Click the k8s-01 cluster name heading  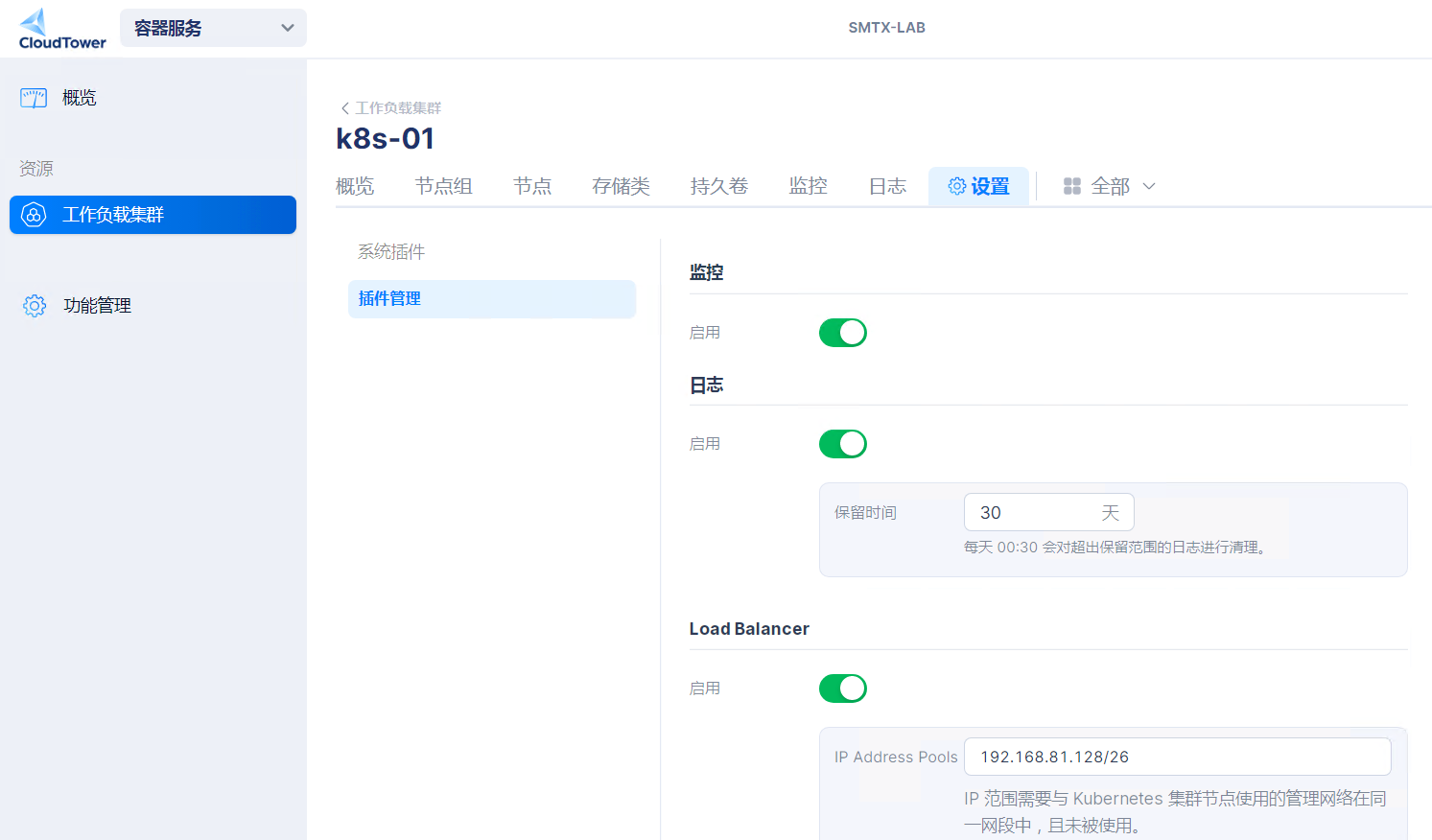click(385, 139)
